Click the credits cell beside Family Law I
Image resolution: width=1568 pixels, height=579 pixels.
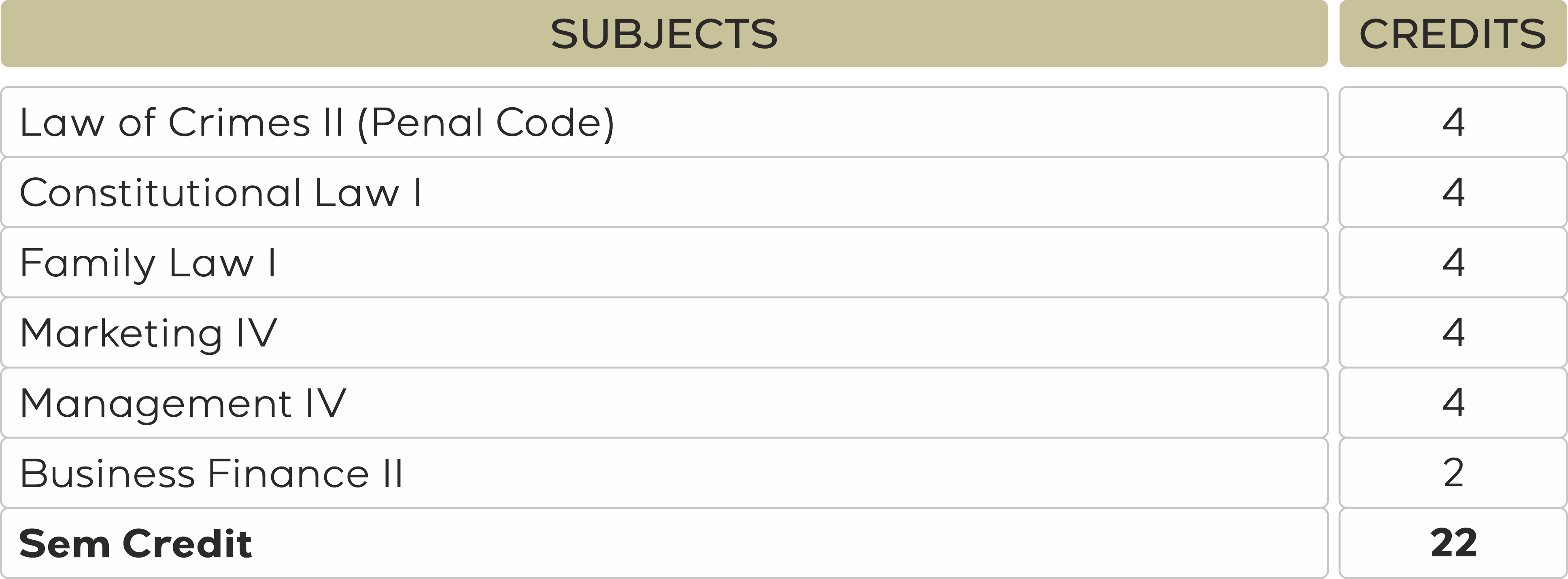(1453, 263)
